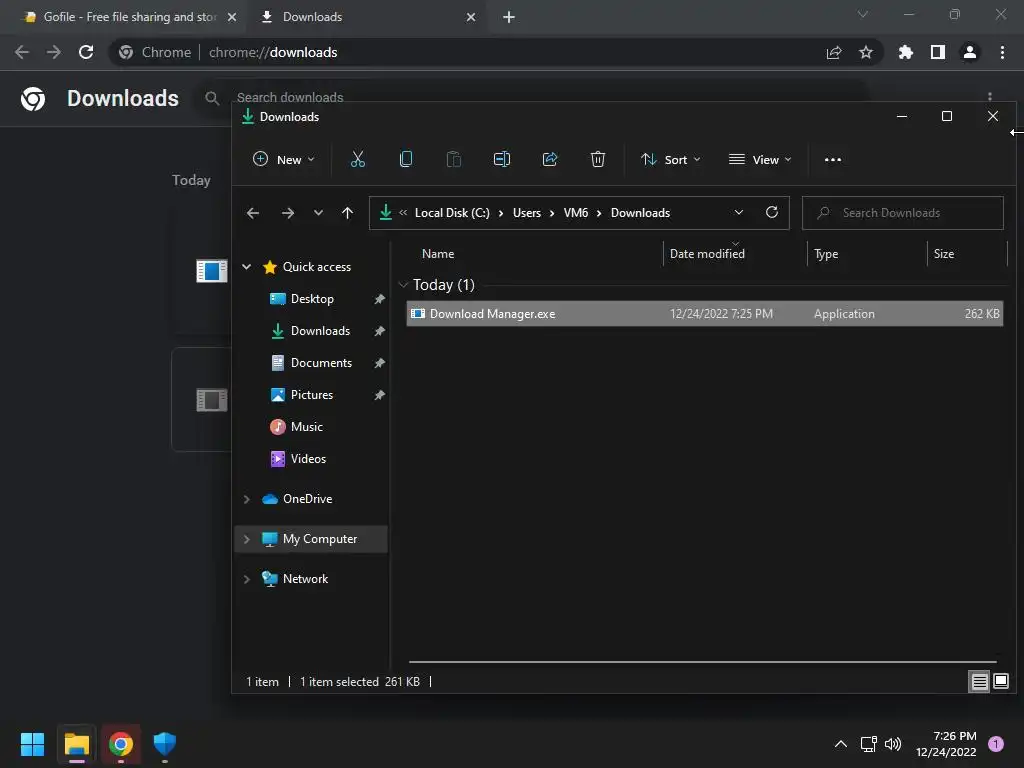Go forward in File Explorer navigation

click(287, 213)
